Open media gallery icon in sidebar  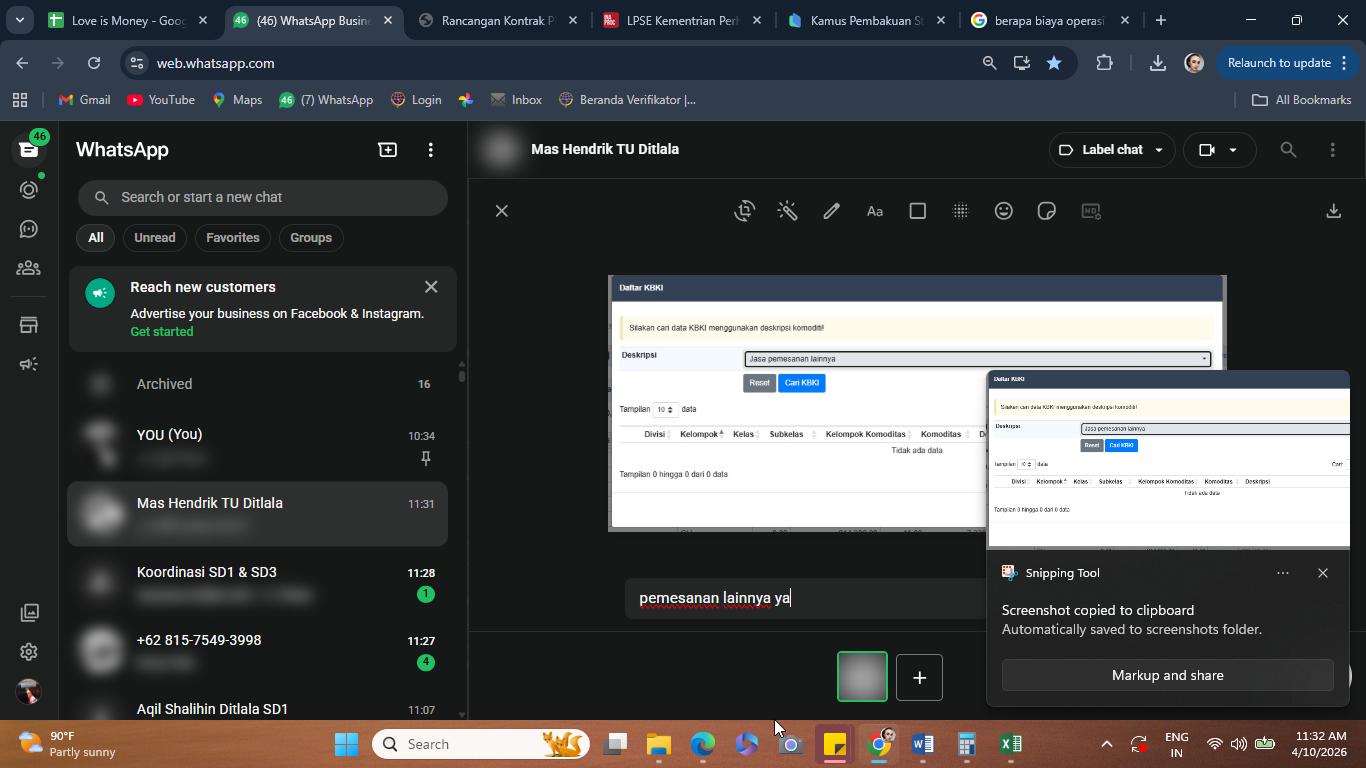click(29, 612)
